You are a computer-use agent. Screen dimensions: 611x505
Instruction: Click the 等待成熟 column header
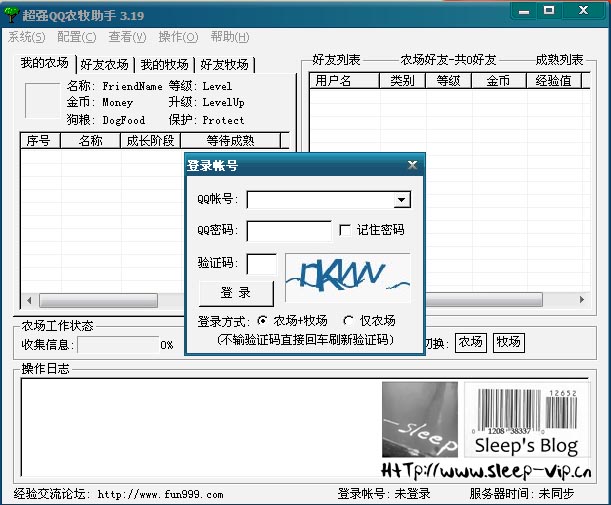point(230,141)
